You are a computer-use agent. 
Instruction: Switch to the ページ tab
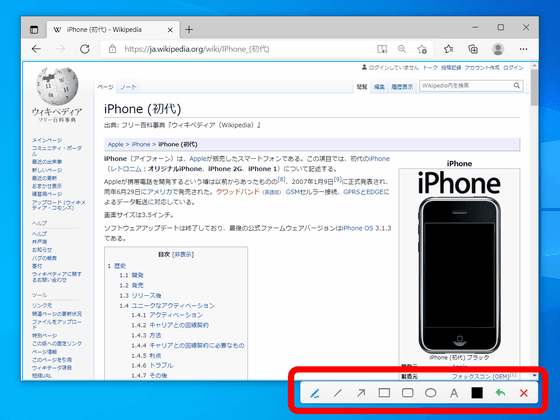click(105, 87)
